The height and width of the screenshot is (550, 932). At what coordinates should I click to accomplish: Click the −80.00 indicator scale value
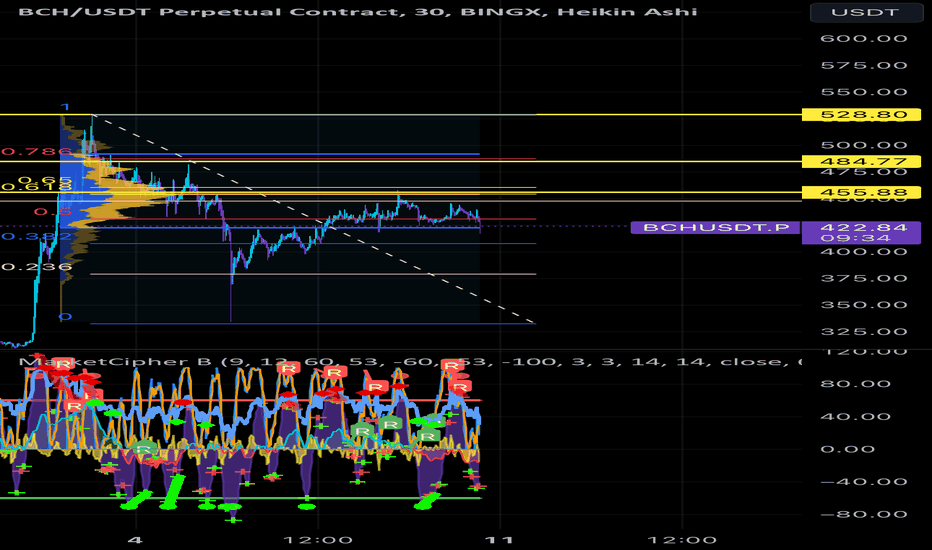pos(864,515)
